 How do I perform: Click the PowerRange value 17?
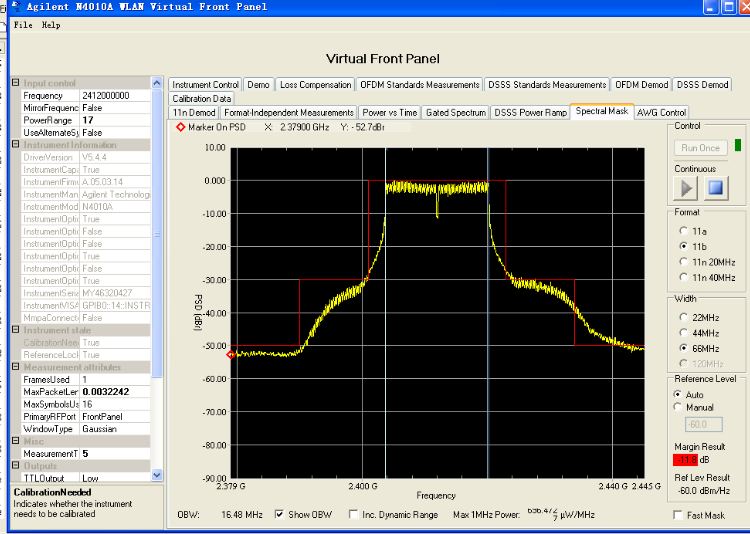point(114,120)
